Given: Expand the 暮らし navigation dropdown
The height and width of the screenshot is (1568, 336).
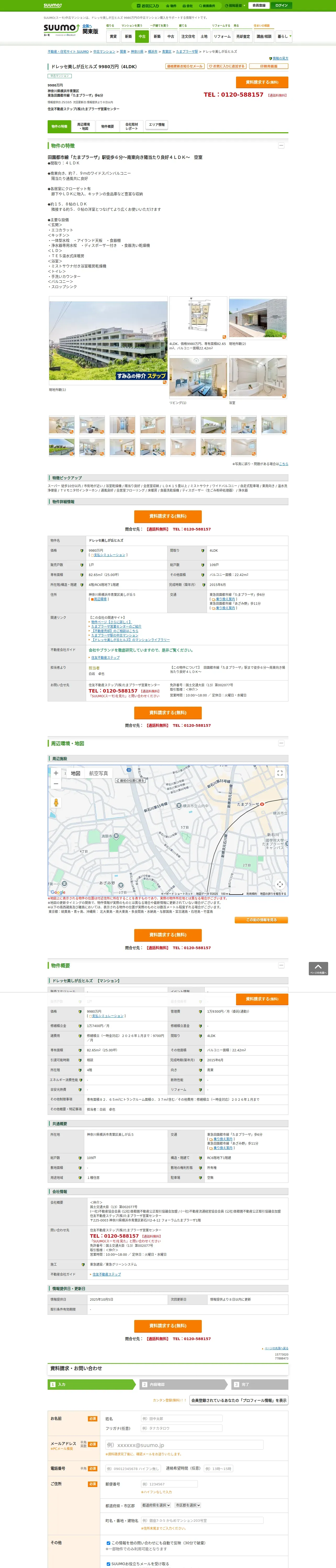Looking at the screenshot, I should click(x=284, y=37).
